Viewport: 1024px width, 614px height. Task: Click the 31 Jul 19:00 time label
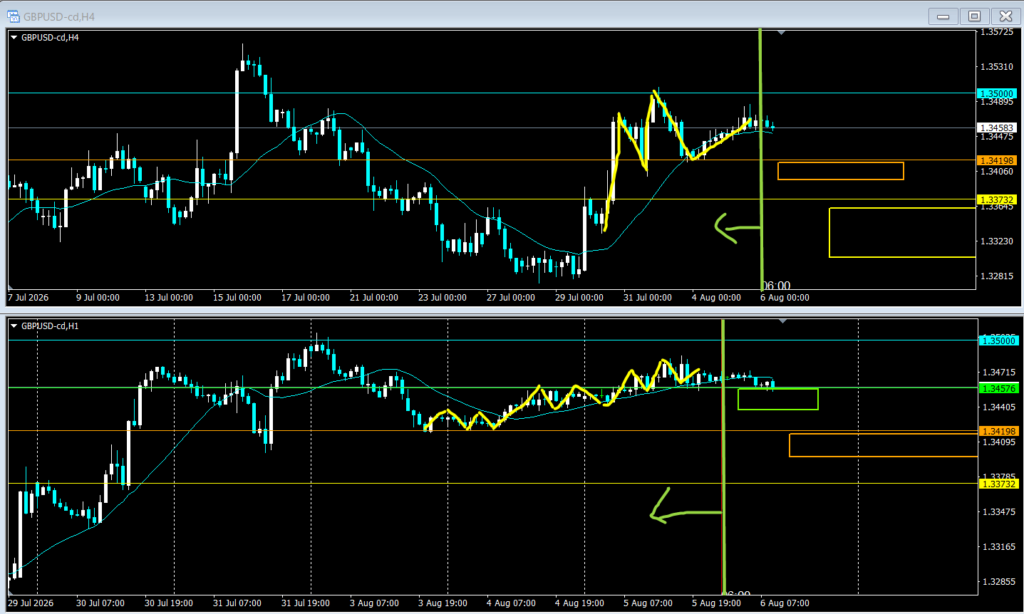[x=306, y=603]
